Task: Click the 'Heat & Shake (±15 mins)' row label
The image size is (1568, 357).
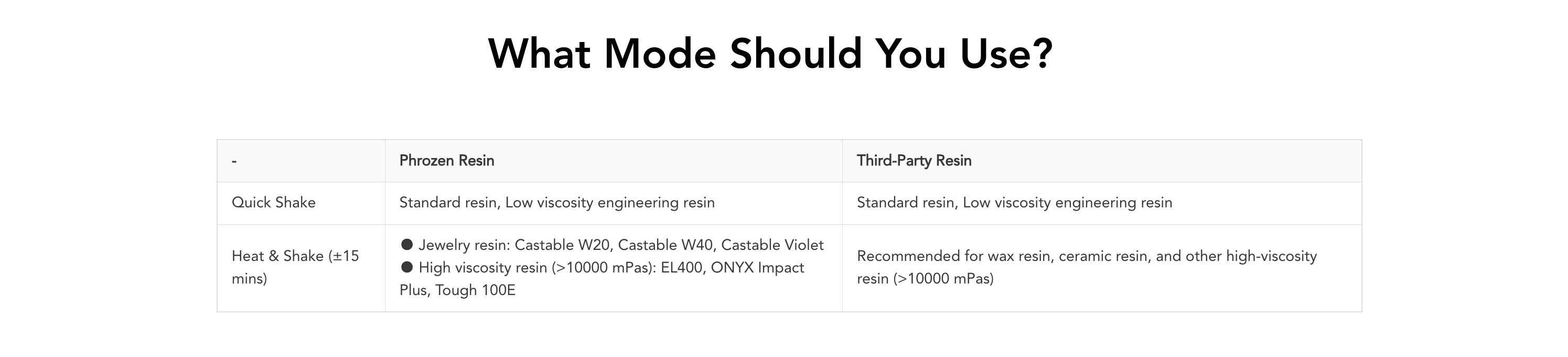Action: click(295, 267)
